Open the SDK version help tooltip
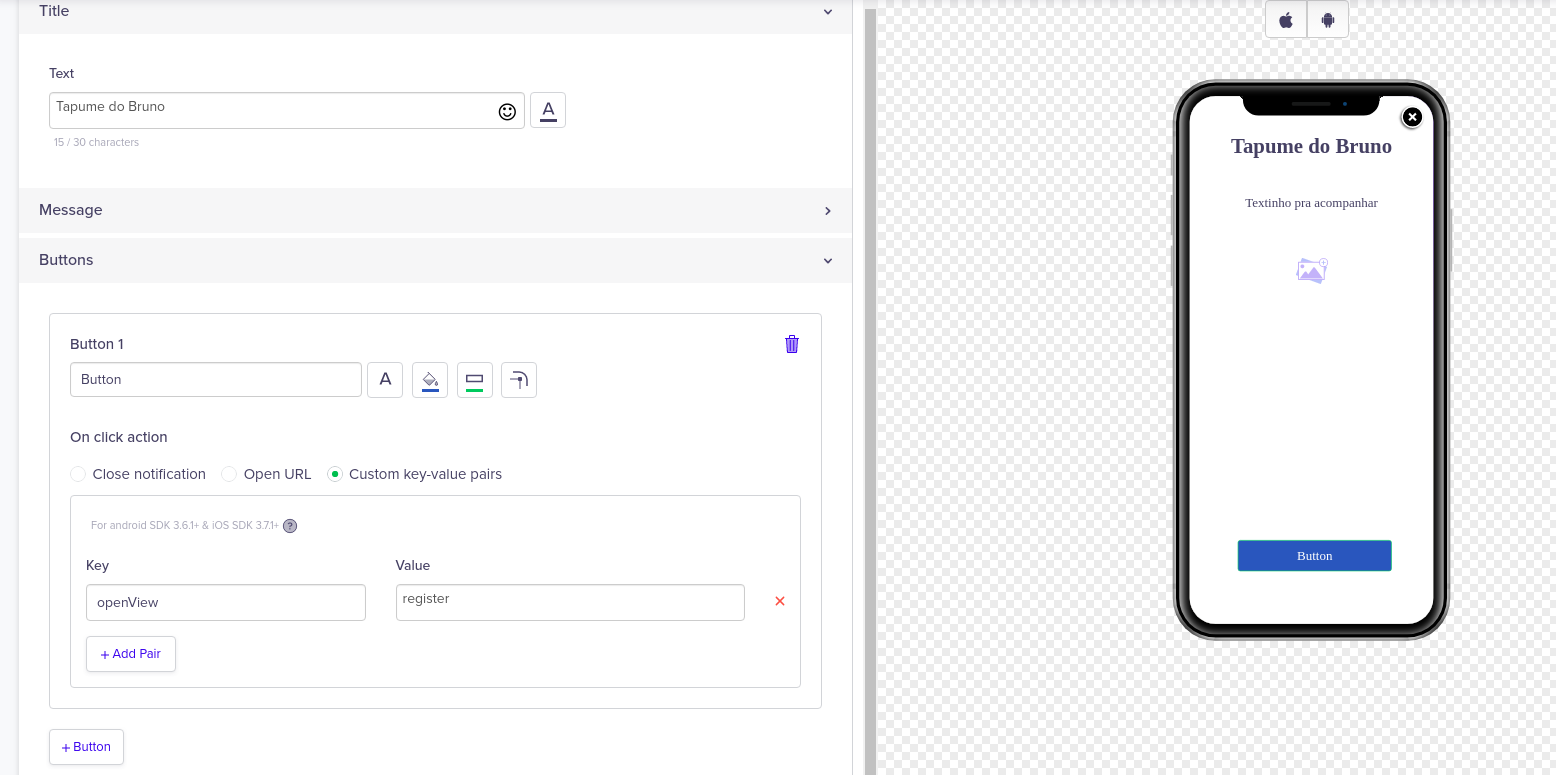 pos(290,525)
